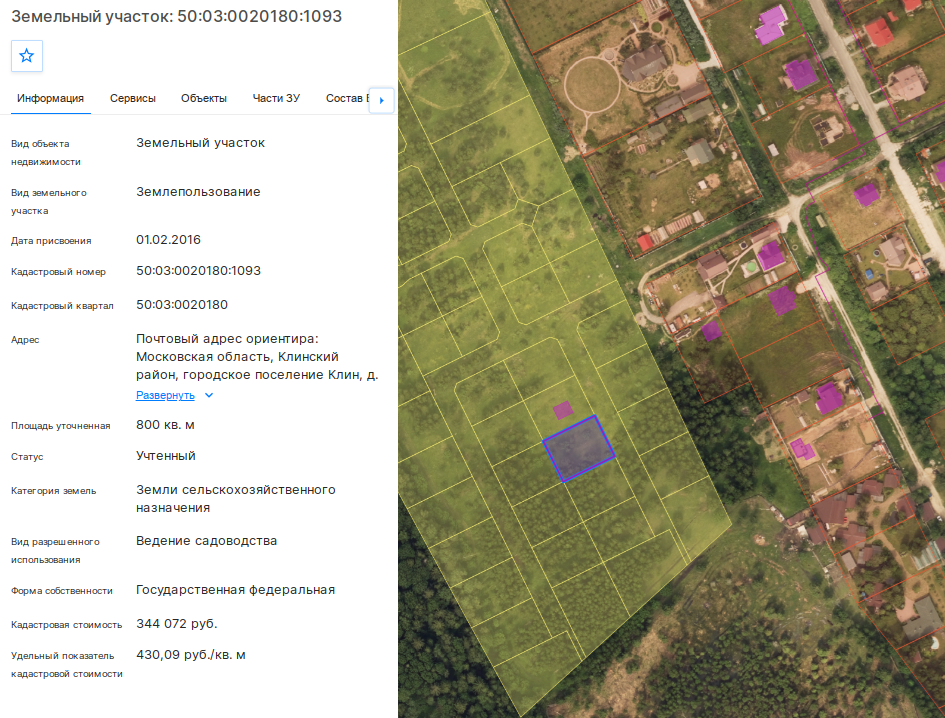945x718 pixels.
Task: Select the Части ЗУ tab
Action: coord(276,98)
